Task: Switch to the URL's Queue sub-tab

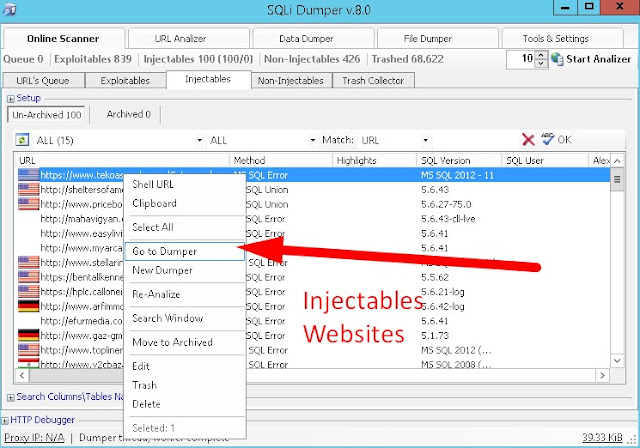Action: pos(44,80)
